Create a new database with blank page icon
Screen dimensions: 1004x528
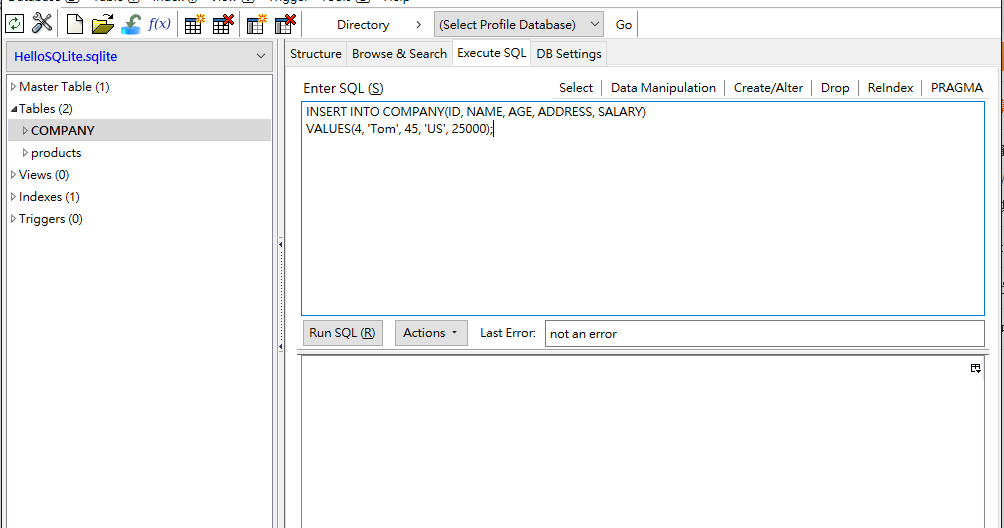(75, 24)
